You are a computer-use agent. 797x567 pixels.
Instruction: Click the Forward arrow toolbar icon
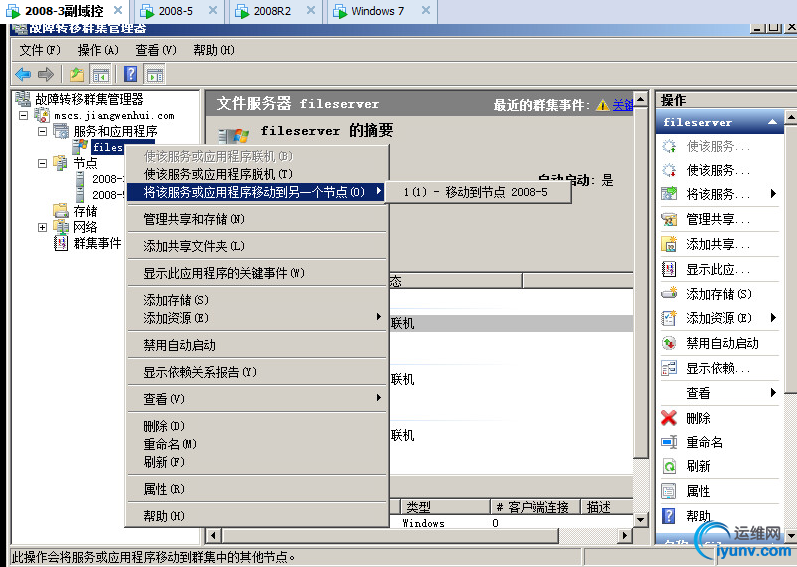pyautogui.click(x=46, y=75)
